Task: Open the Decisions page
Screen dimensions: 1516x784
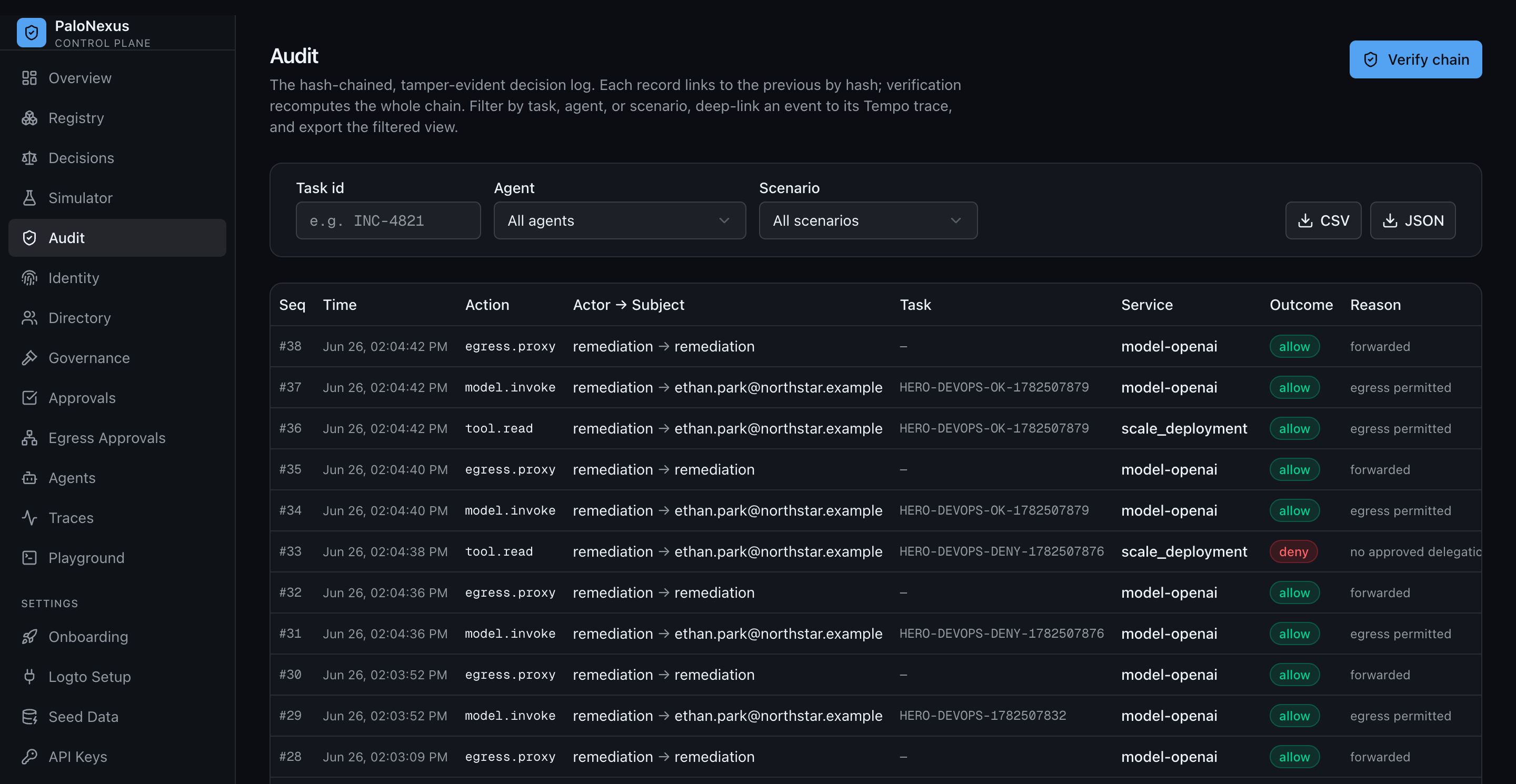Action: [117, 158]
